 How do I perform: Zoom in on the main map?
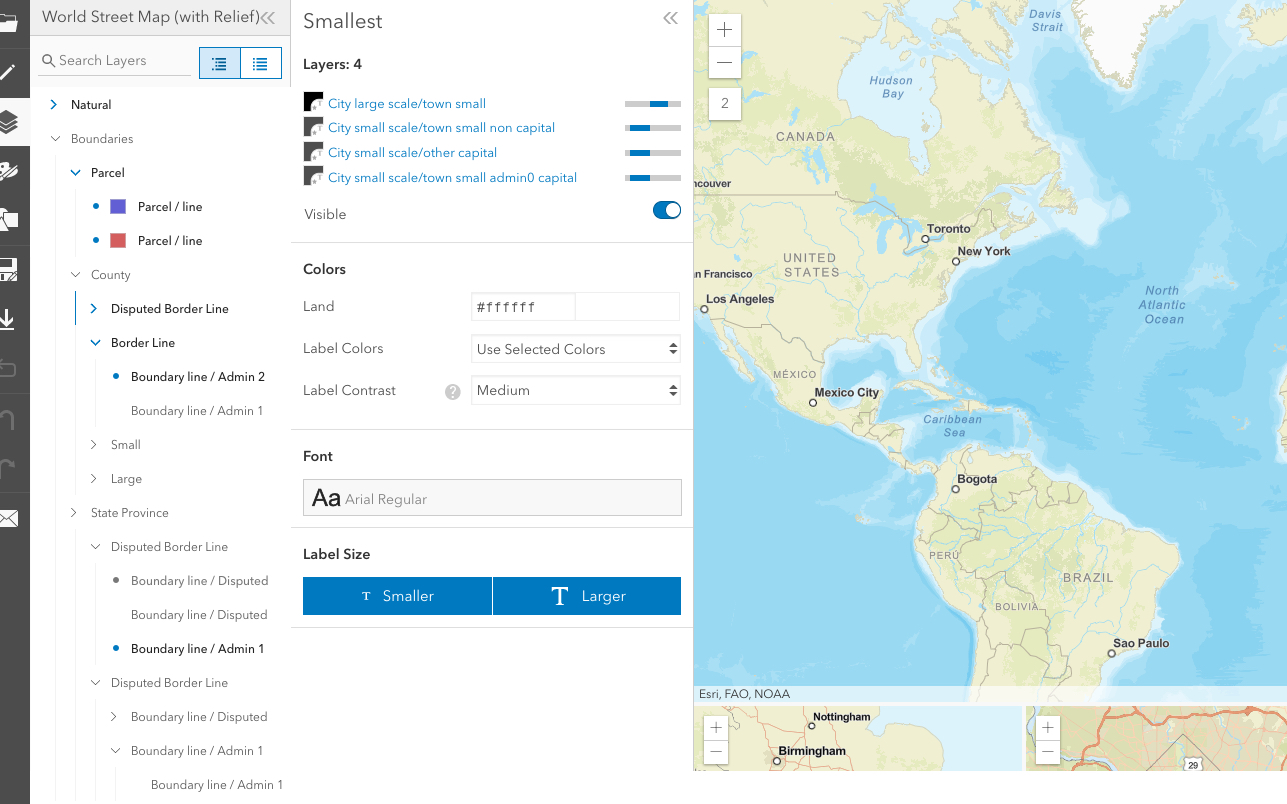pyautogui.click(x=725, y=30)
